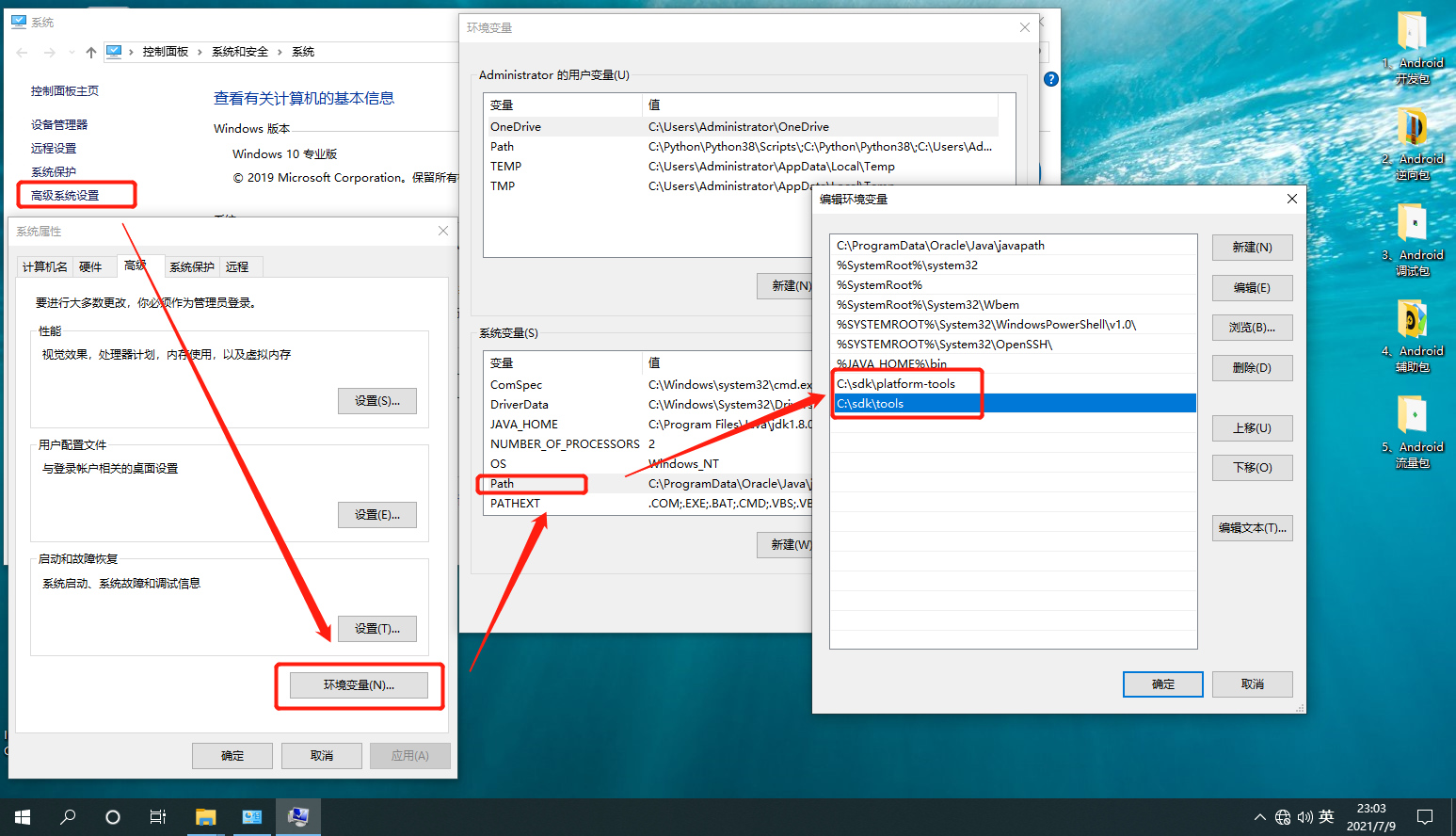Close the 编辑环境变量 dialog
The width and height of the screenshot is (1456, 836).
[1291, 199]
